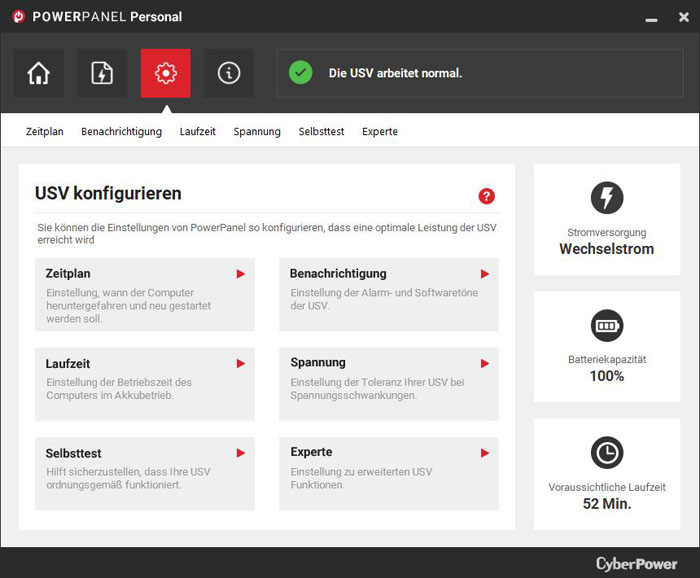Click 'Hilft sicherzustellen' Selbsttest description

click(128, 478)
